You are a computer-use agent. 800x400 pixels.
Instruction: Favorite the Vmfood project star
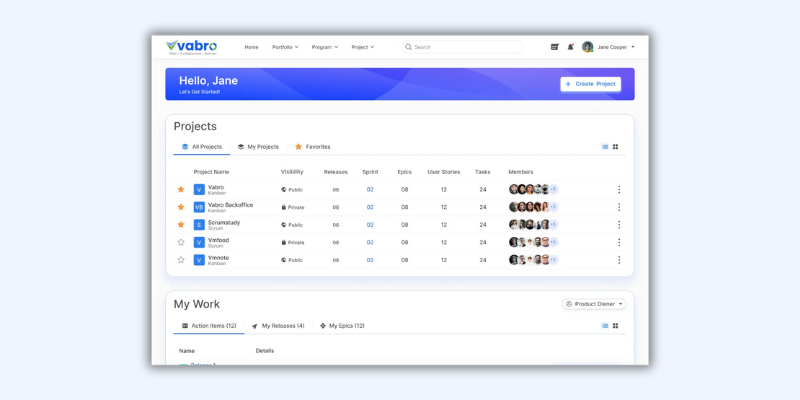tap(181, 242)
